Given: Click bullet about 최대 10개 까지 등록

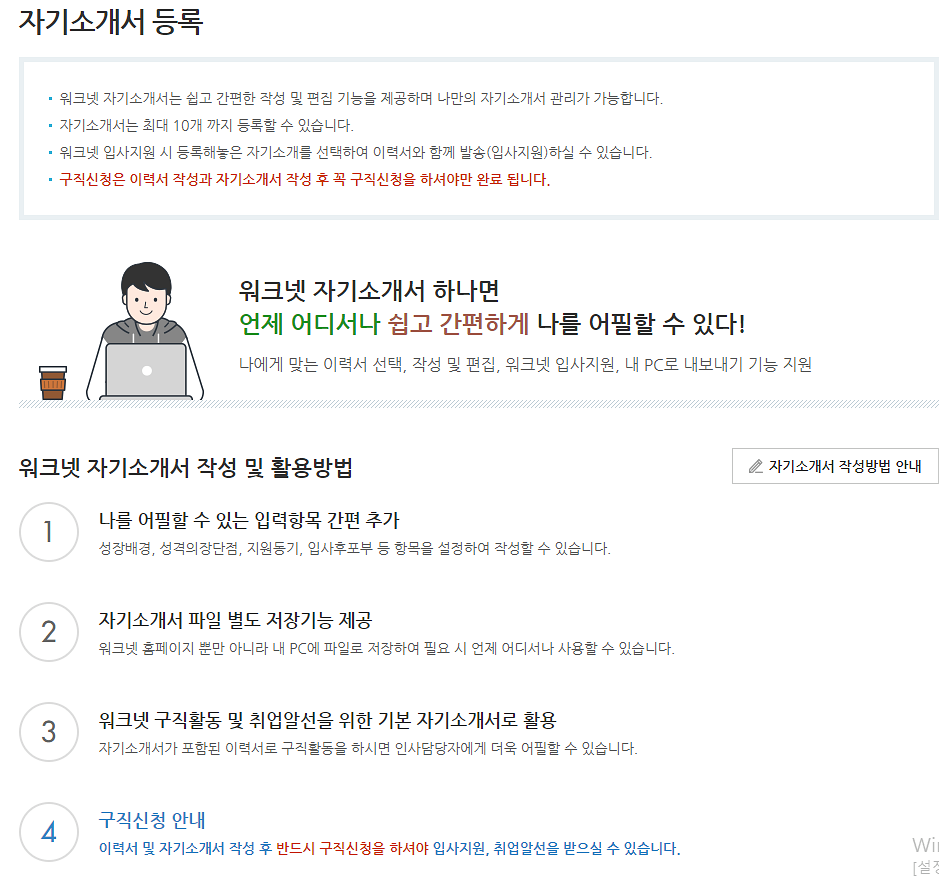Looking at the screenshot, I should tap(206, 126).
